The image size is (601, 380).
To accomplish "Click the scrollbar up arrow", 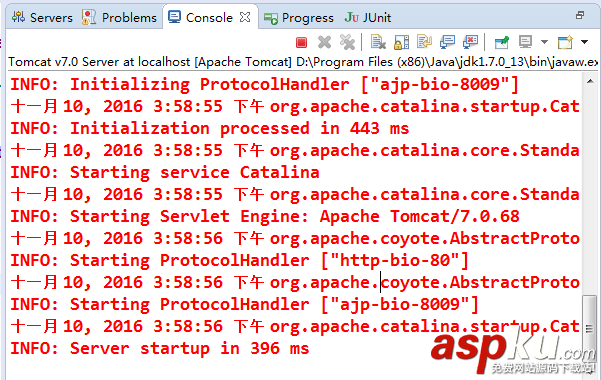I will point(590,81).
